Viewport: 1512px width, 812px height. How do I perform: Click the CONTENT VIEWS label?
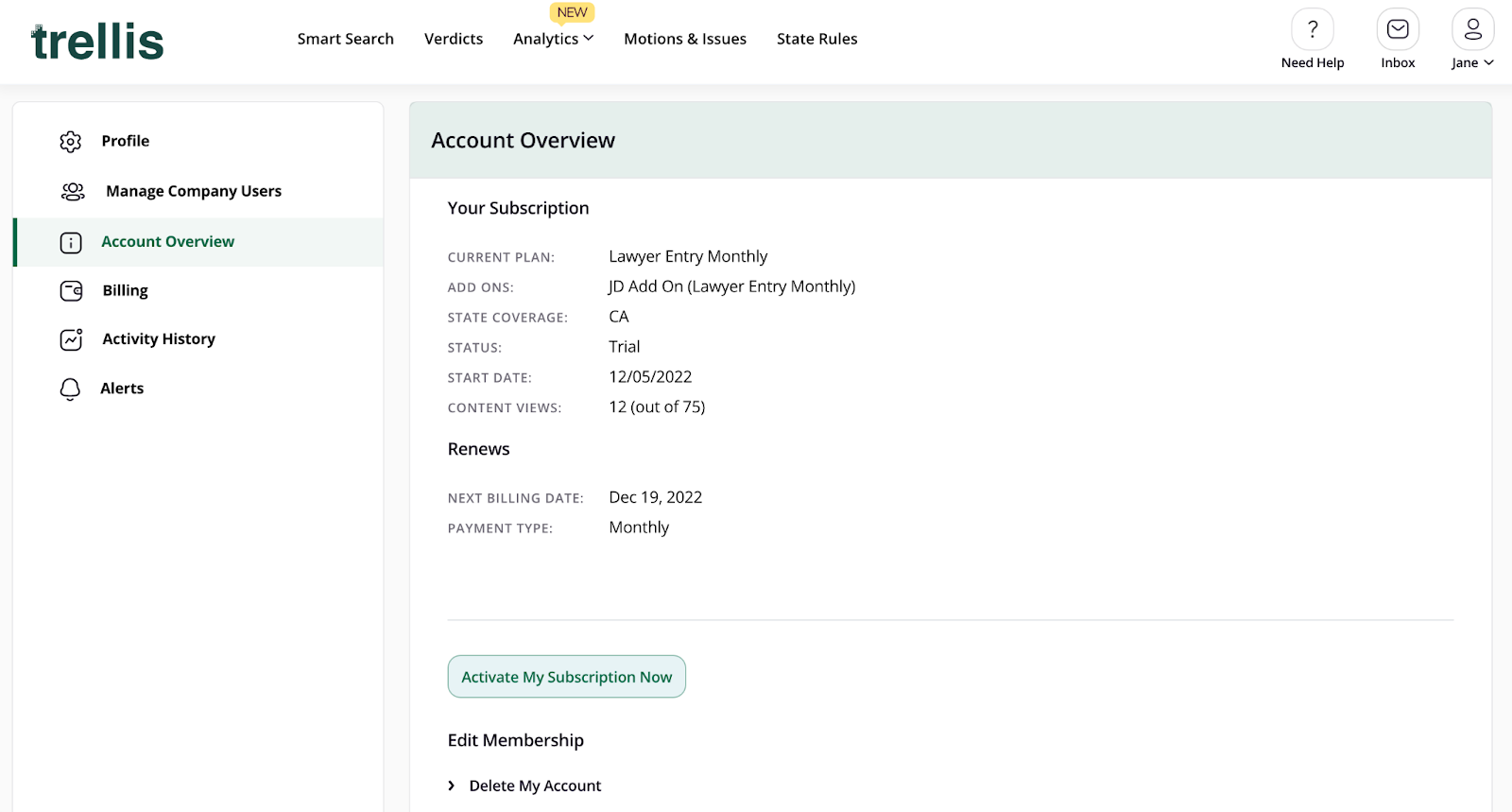[x=505, y=409]
